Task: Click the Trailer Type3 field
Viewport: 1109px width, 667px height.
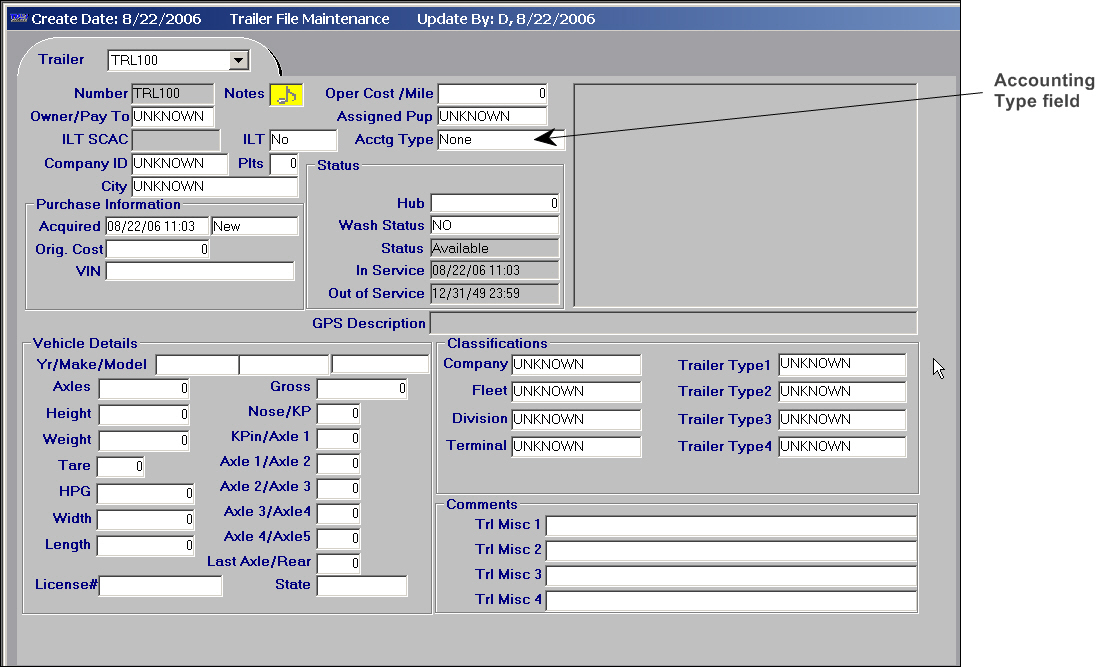Action: (842, 419)
